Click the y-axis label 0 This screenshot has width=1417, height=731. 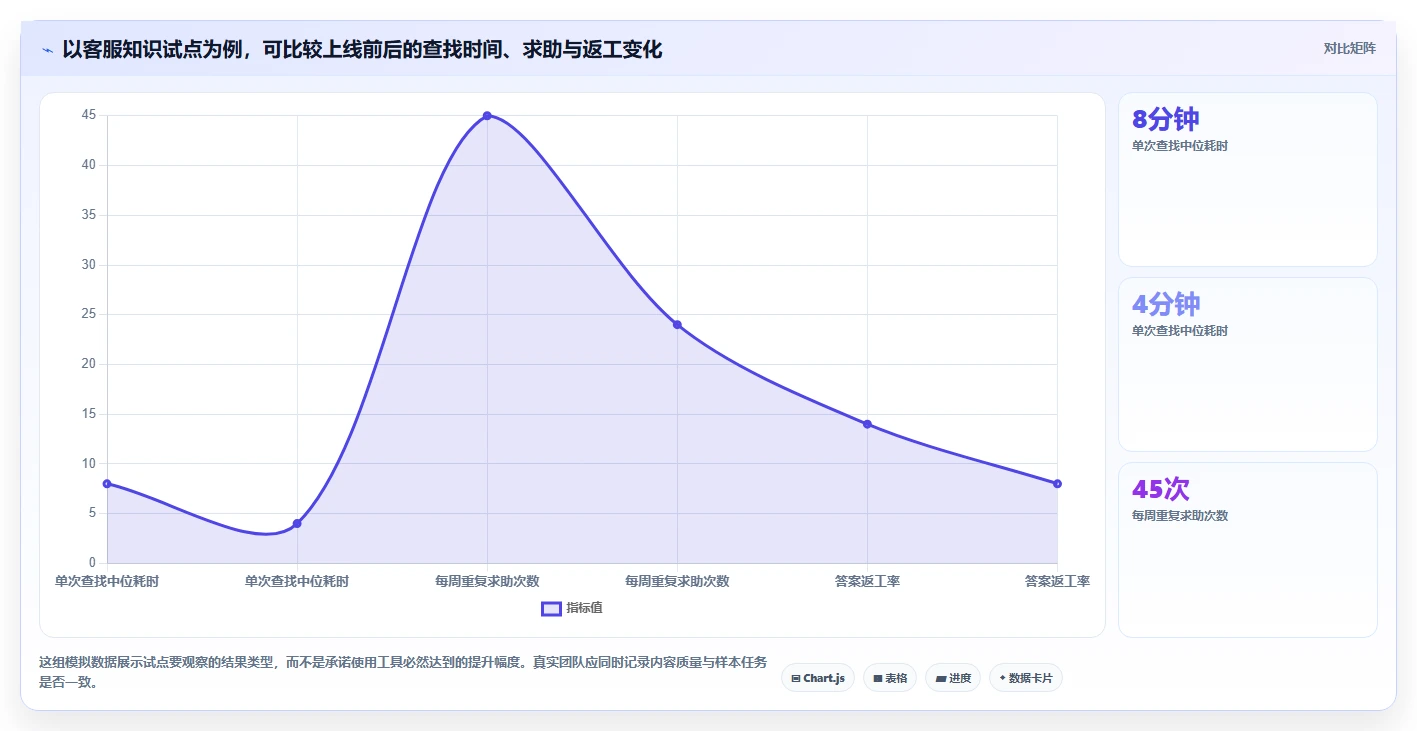tap(92, 563)
